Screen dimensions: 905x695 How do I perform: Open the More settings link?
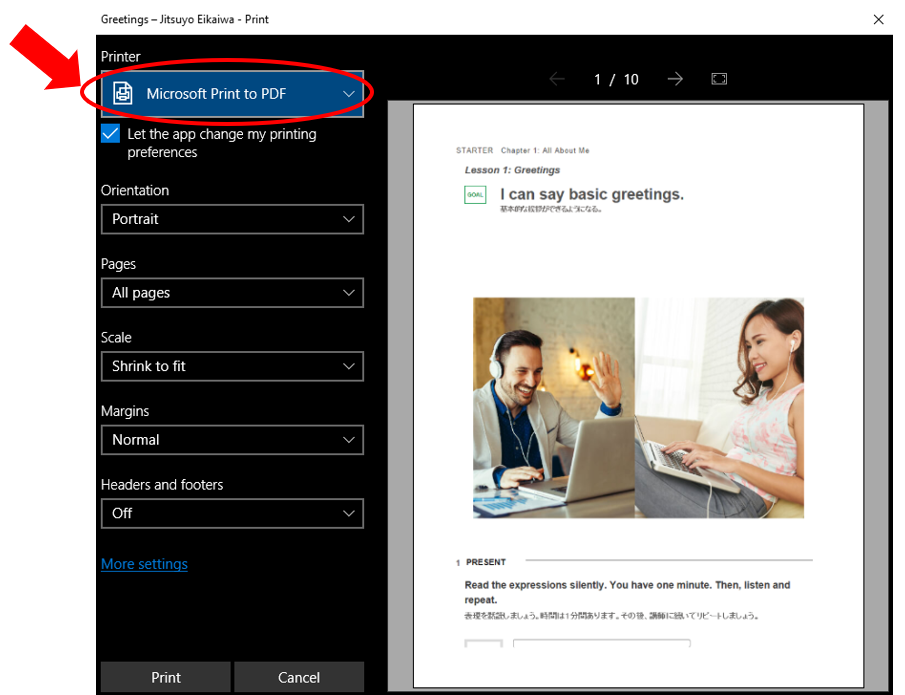coord(144,564)
